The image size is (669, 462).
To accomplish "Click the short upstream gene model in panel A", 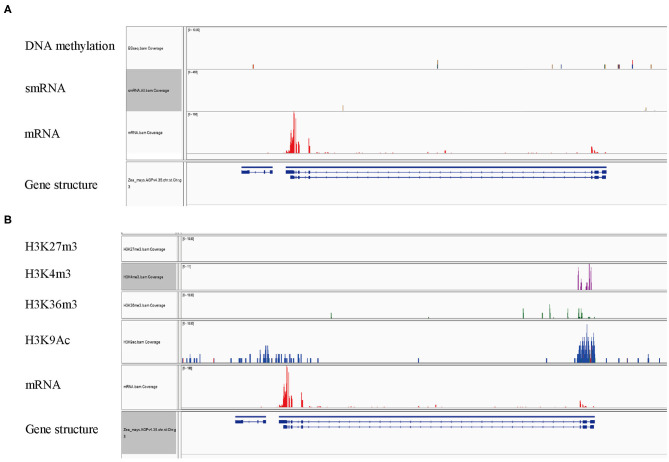I will tap(256, 171).
